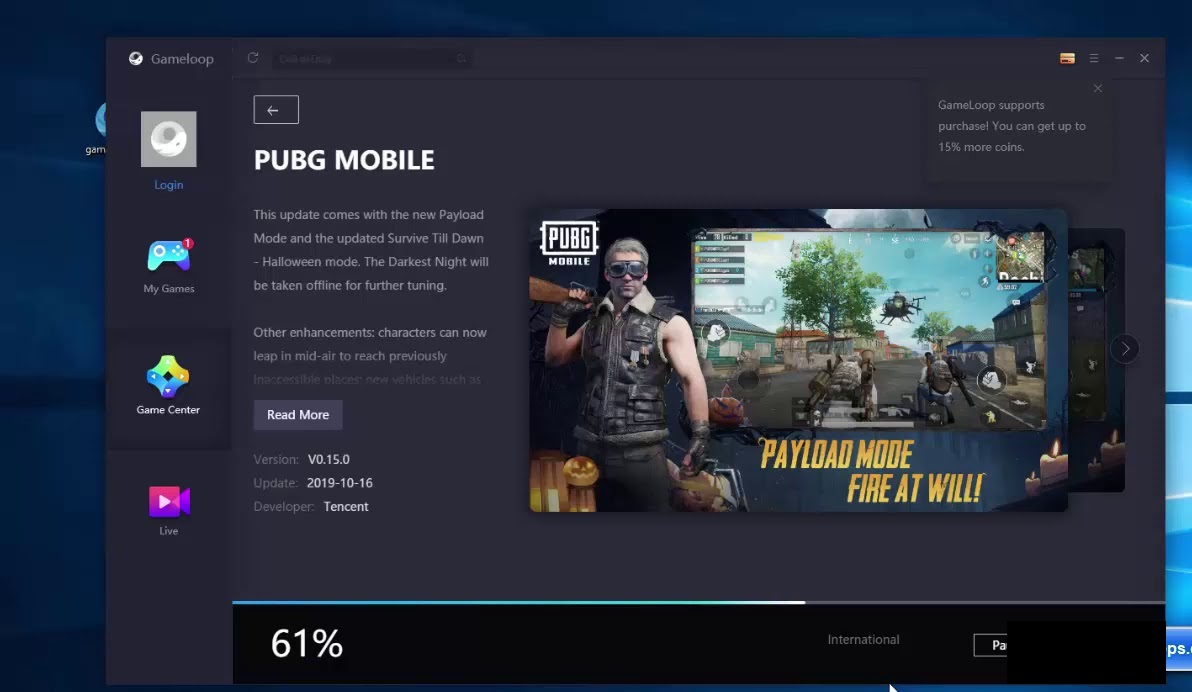Click the search magnifier icon
1192x692 pixels.
[461, 59]
